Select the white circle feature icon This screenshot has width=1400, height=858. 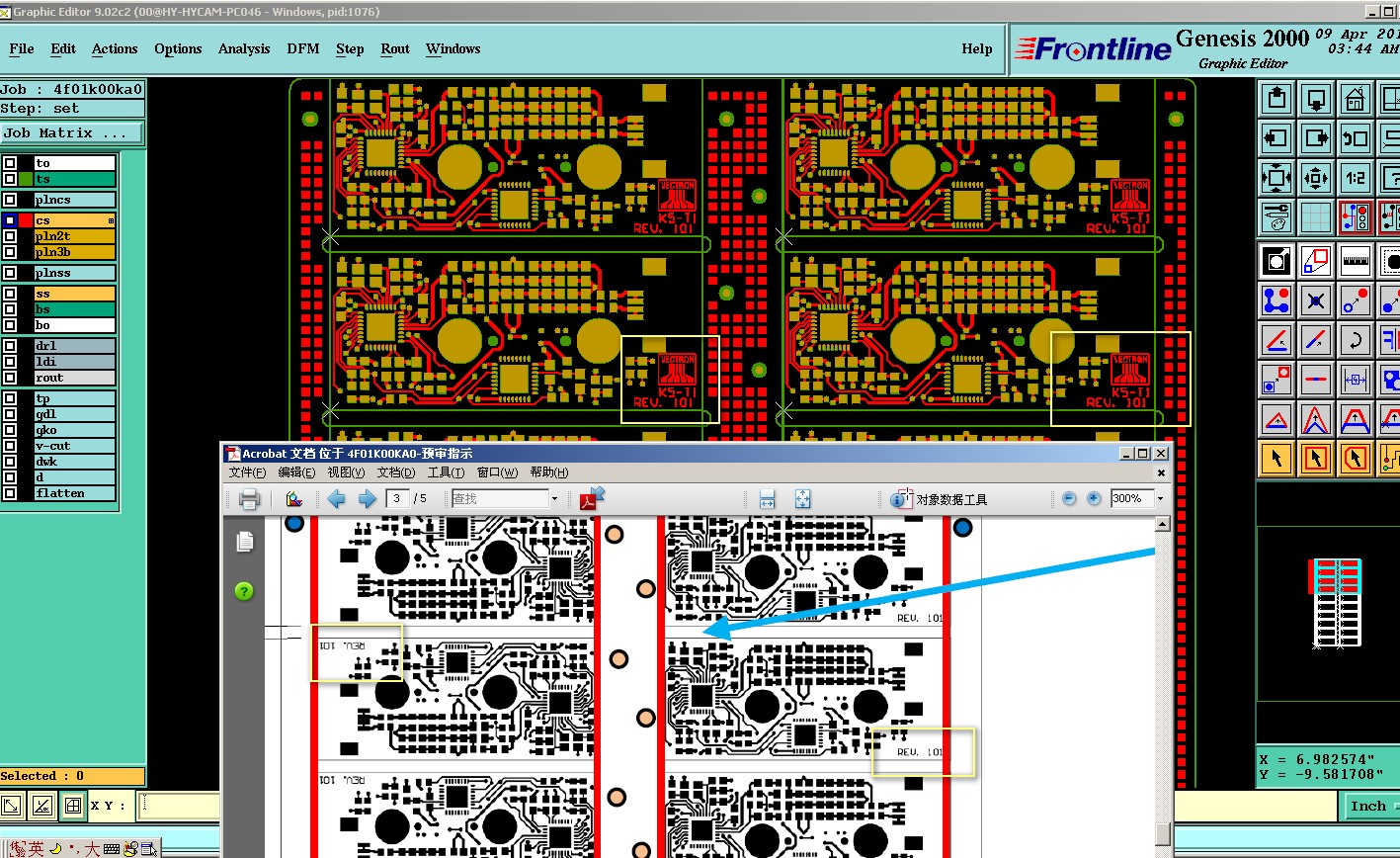coord(1277,261)
